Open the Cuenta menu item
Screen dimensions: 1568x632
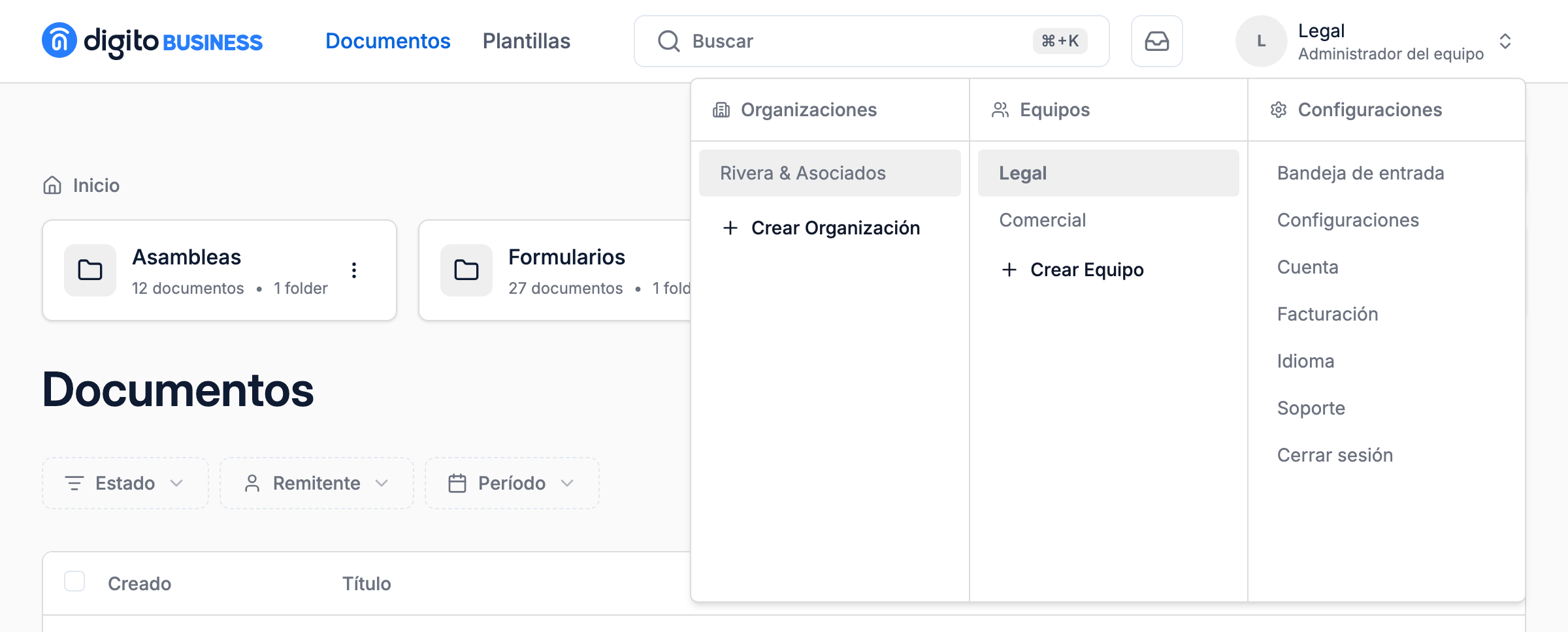pos(1308,267)
